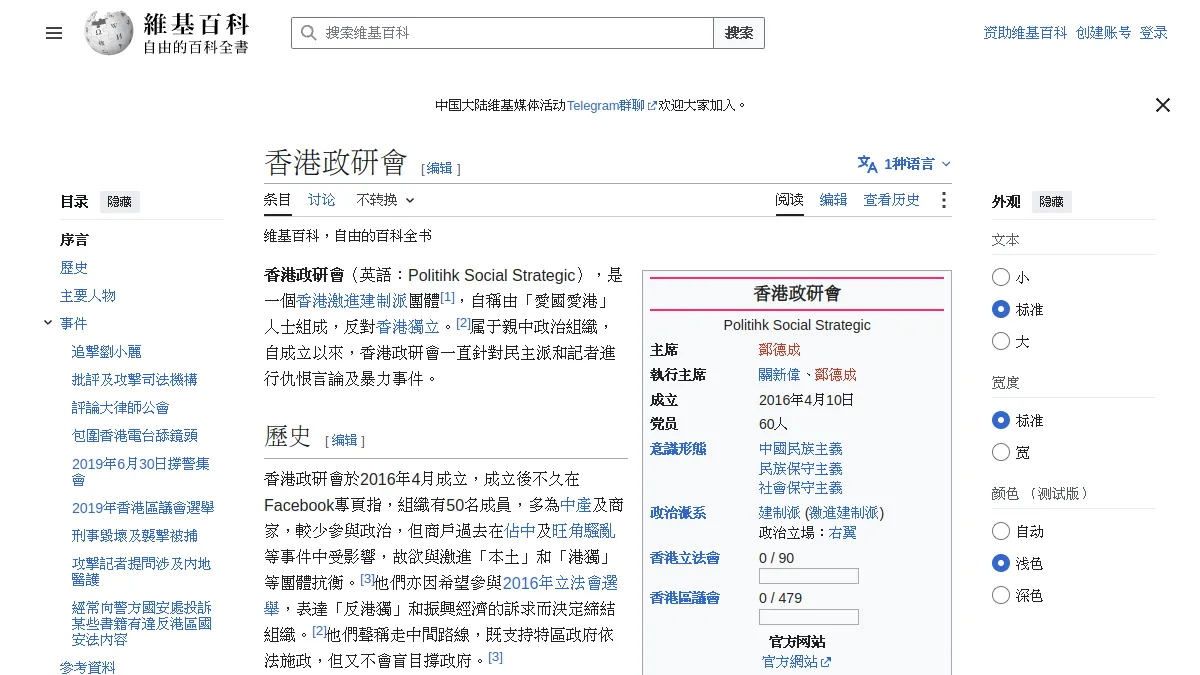Click the 搜索 button
Viewport: 1200px width, 675px height.
[739, 33]
